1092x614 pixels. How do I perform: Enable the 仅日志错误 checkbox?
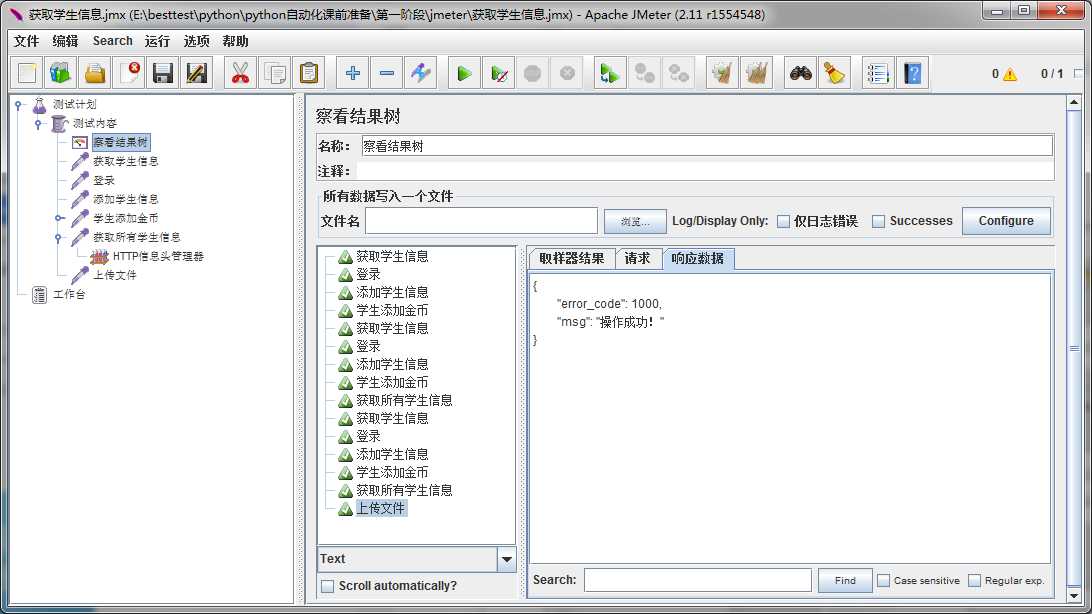pyautogui.click(x=783, y=221)
